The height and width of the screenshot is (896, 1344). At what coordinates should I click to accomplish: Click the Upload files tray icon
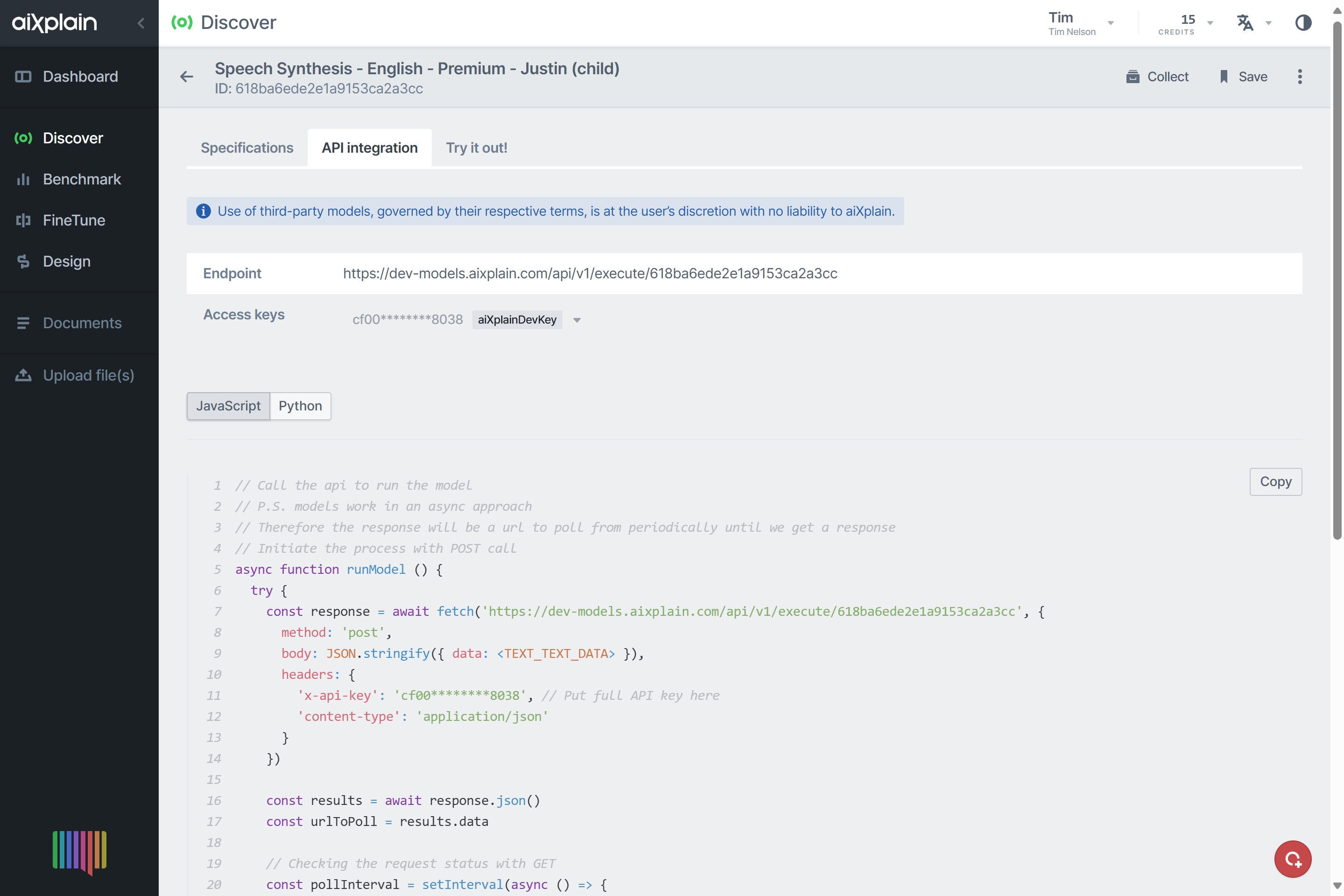pyautogui.click(x=23, y=375)
